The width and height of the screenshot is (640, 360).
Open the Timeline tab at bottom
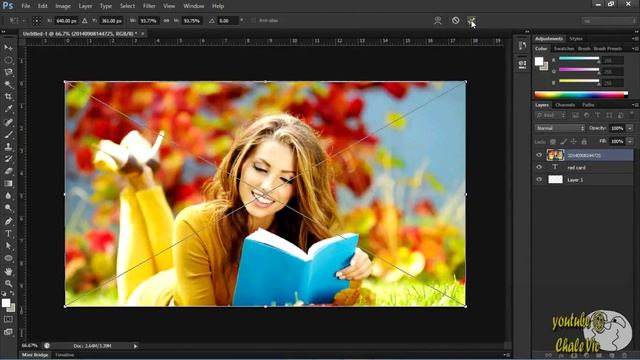pos(64,355)
